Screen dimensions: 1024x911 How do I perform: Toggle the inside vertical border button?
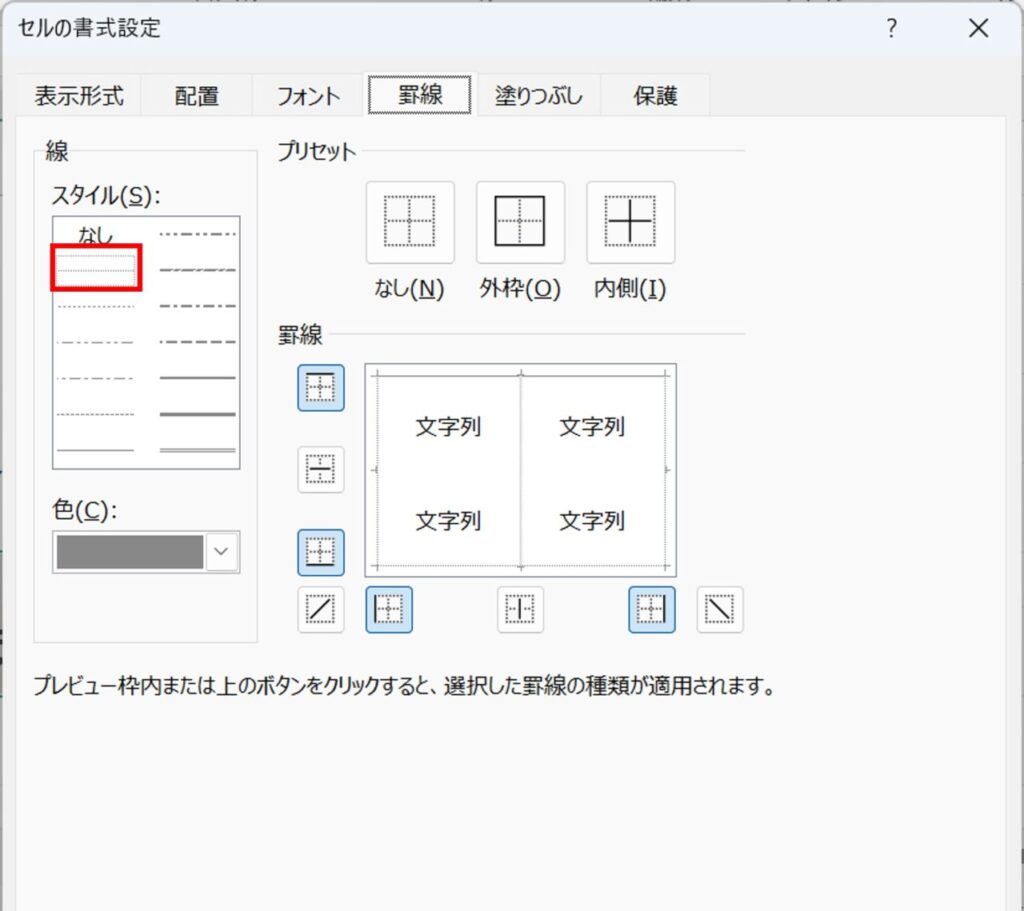(520, 610)
